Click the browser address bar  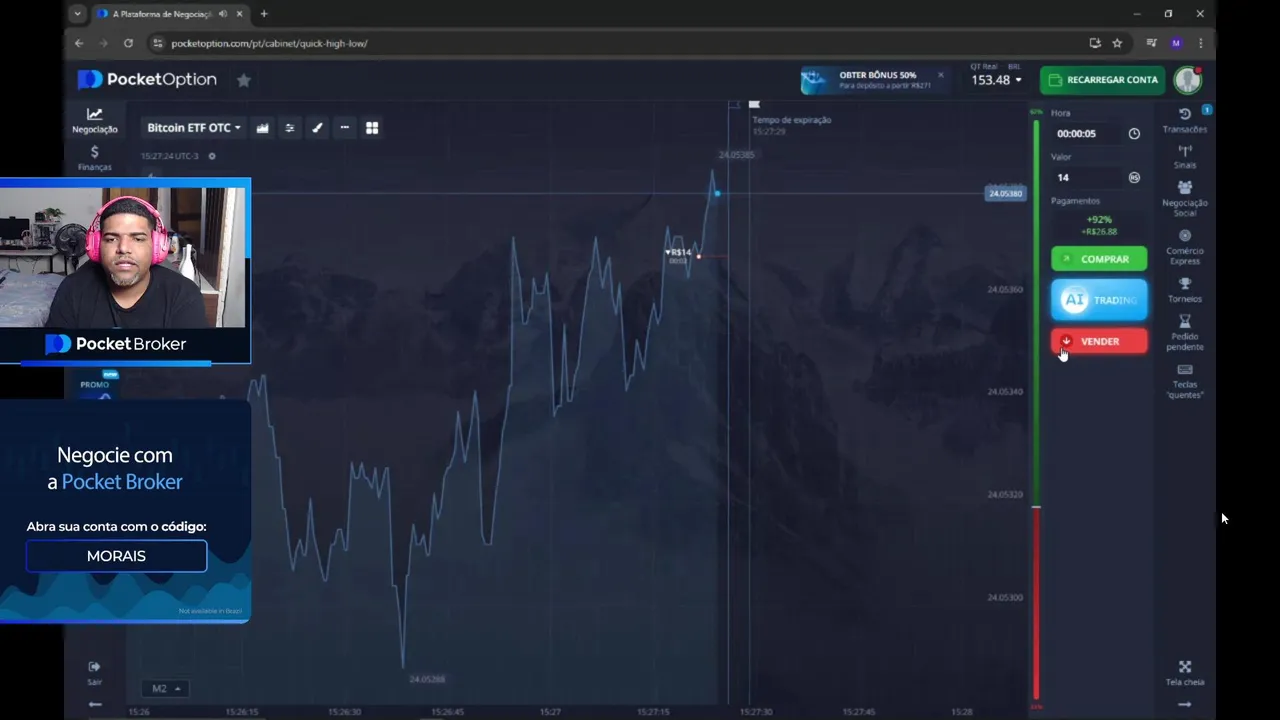pyautogui.click(x=620, y=43)
